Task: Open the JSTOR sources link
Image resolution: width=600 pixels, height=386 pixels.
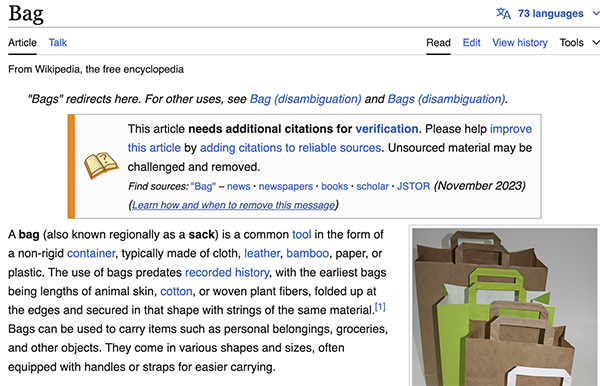Action: coord(413,186)
